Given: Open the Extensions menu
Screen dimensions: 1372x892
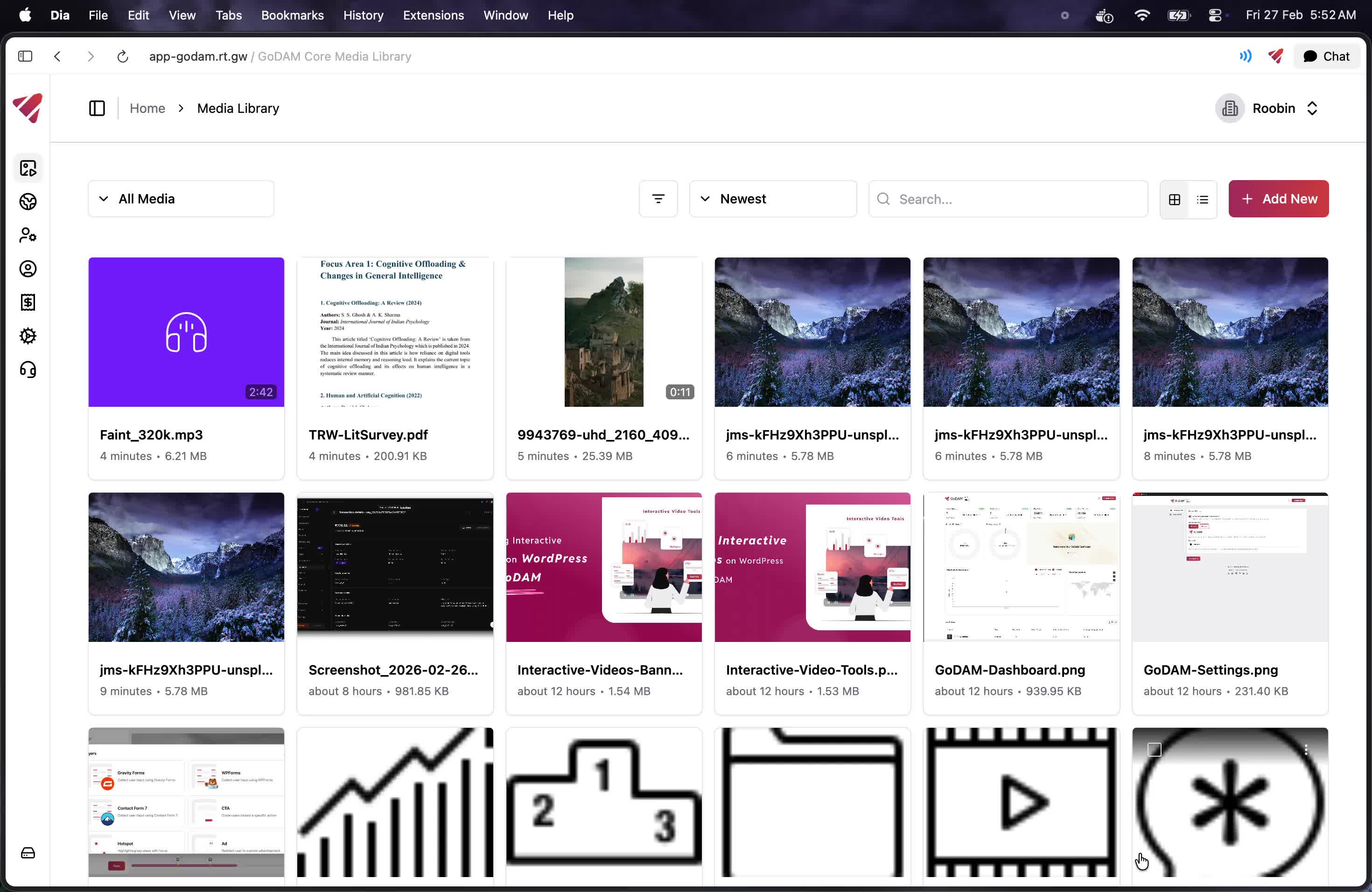Looking at the screenshot, I should (x=433, y=15).
